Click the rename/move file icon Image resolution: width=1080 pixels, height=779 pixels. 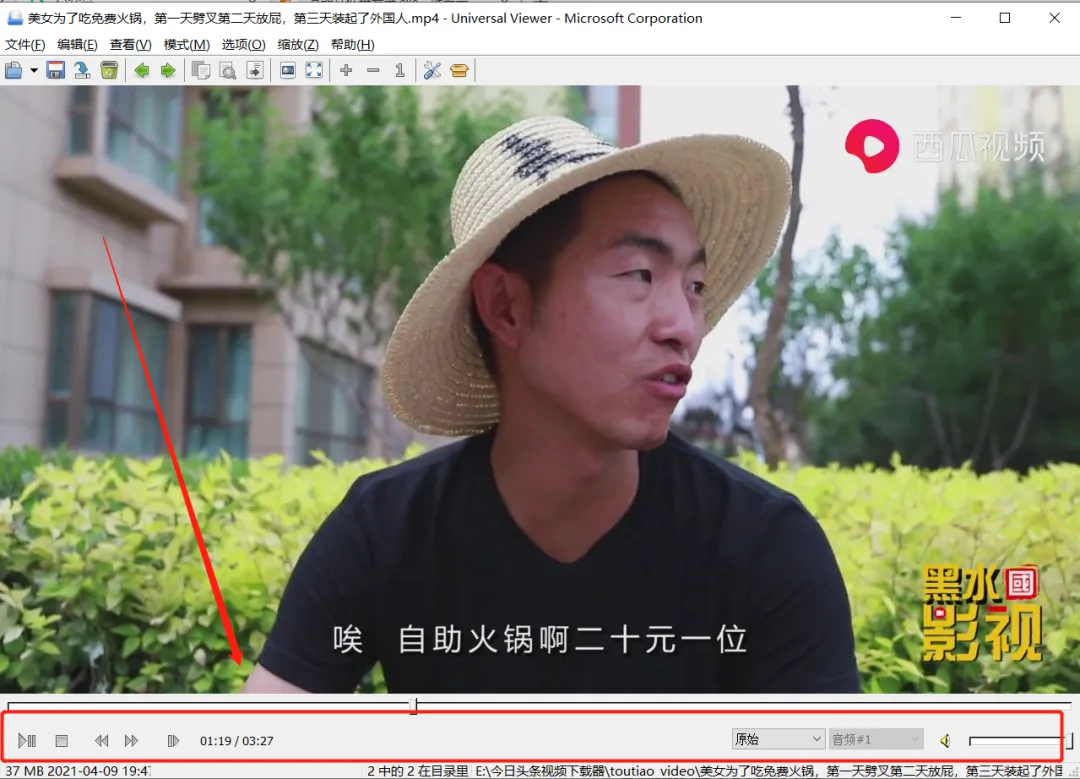[x=82, y=70]
